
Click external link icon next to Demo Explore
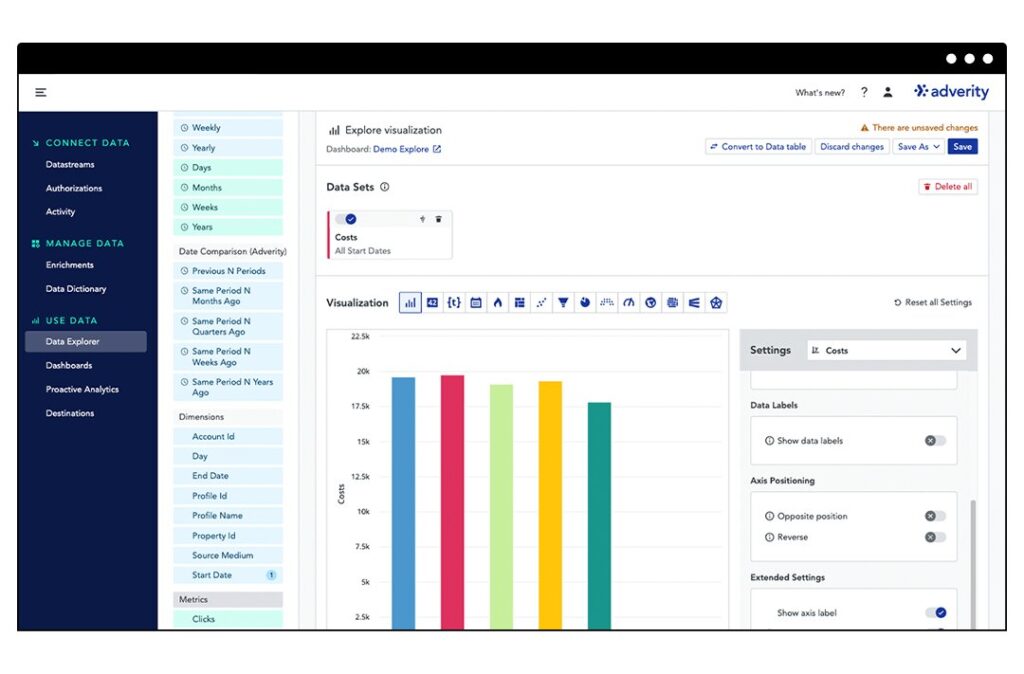[x=437, y=149]
